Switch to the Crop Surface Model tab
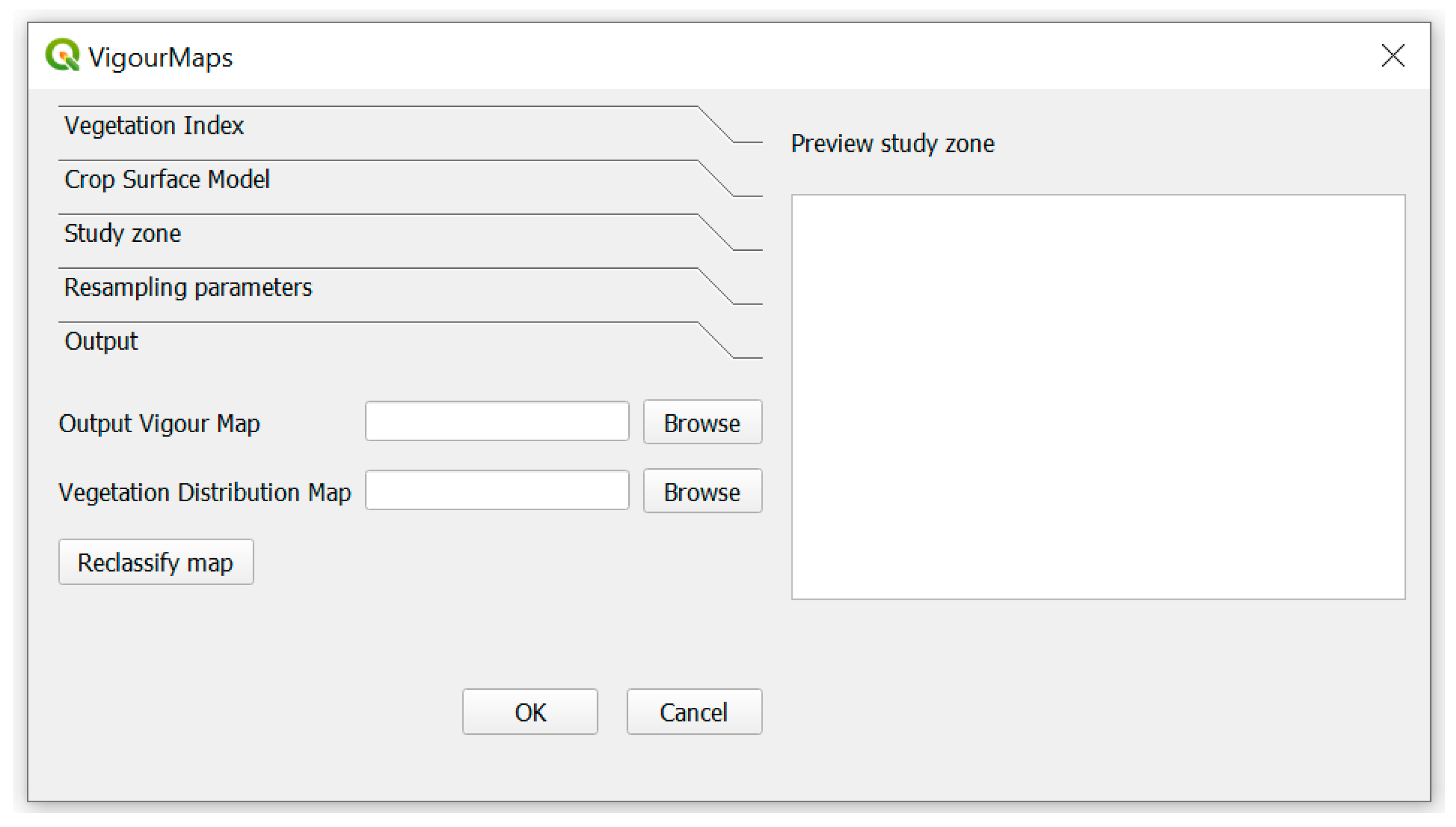This screenshot has height=827, width=1456. [x=167, y=180]
